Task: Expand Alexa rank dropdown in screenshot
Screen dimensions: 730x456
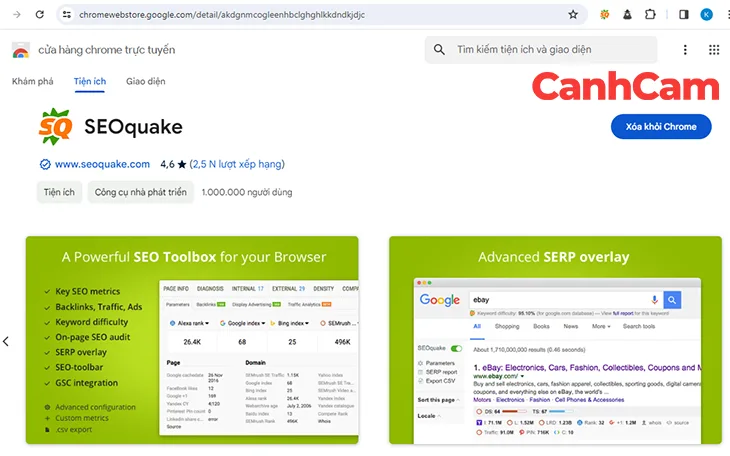Action: pos(190,323)
